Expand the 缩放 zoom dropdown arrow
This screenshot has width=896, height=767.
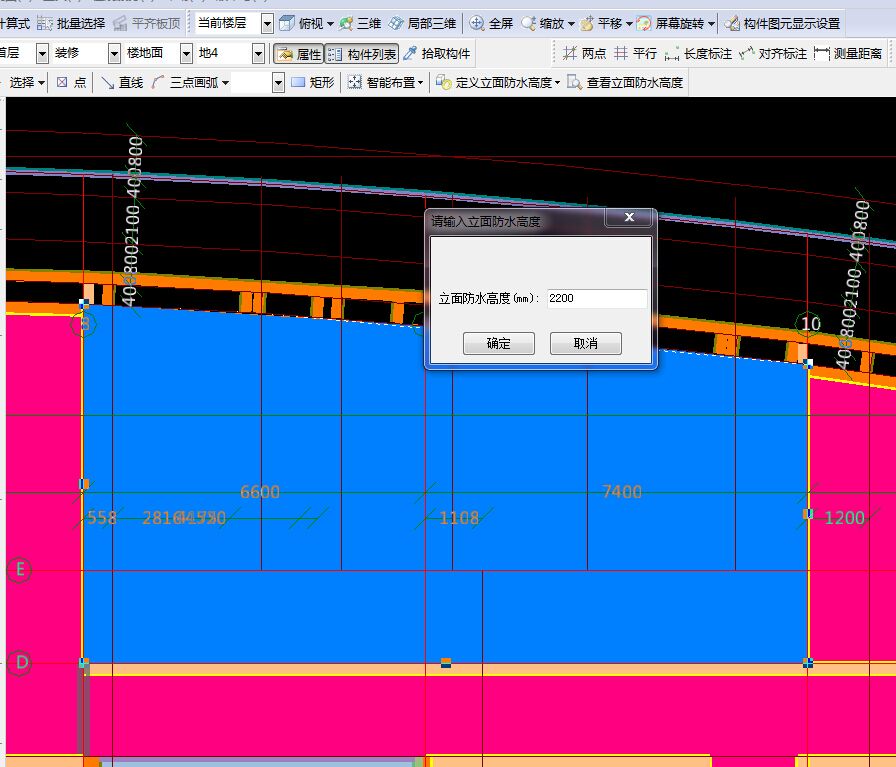[x=571, y=24]
